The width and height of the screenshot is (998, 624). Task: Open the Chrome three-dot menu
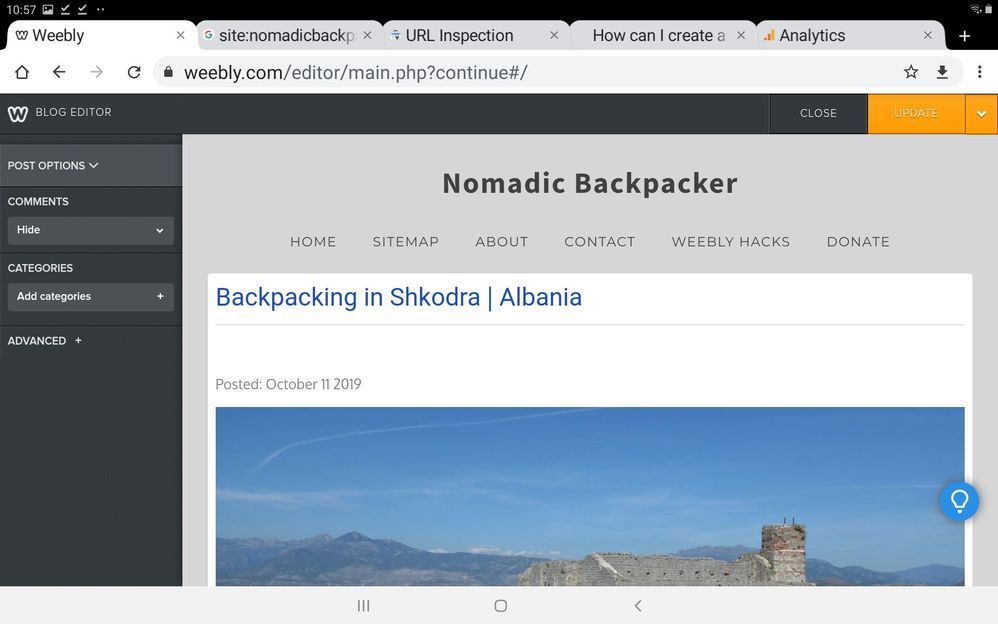[979, 72]
